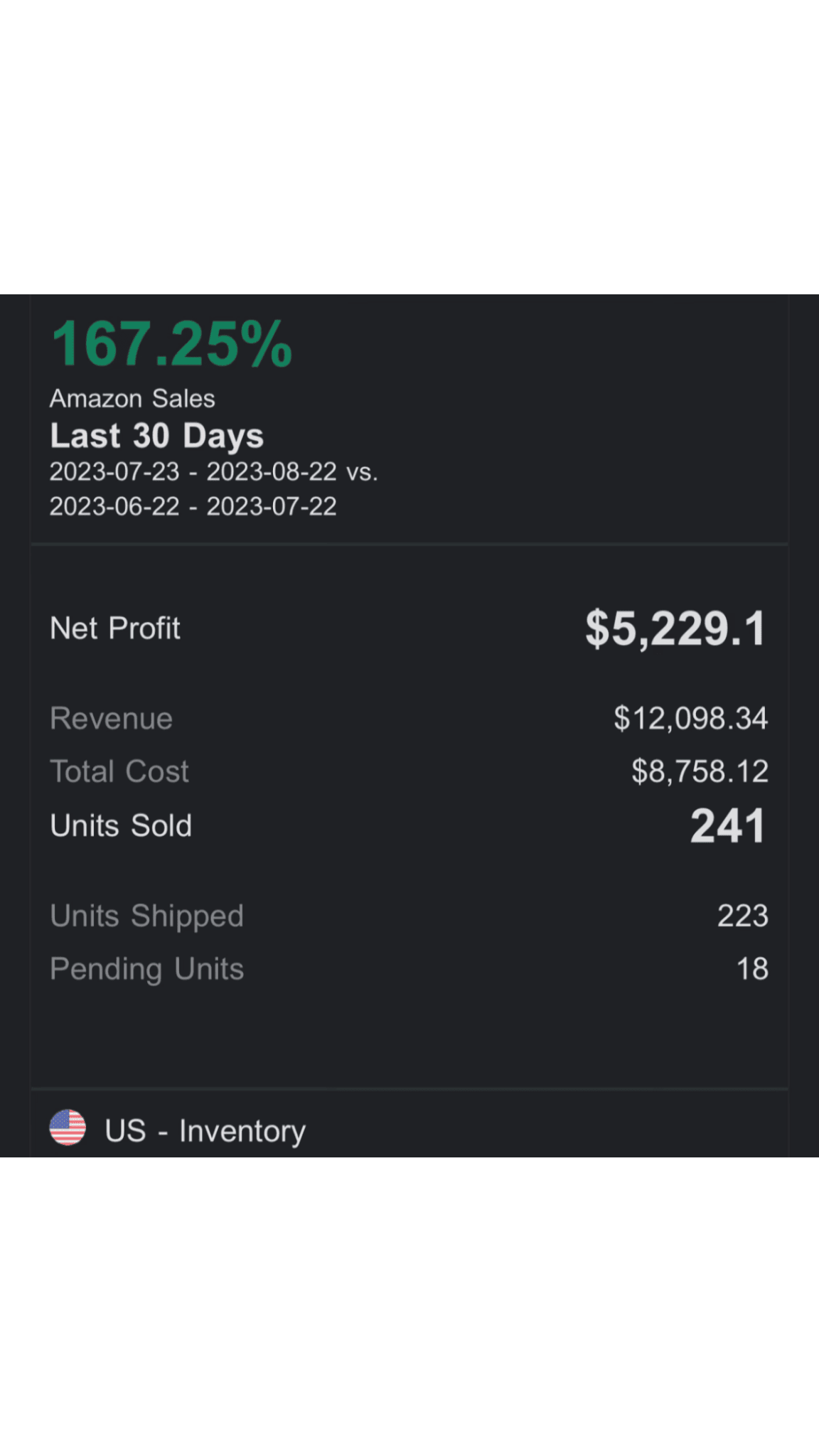Click the $5,229.1 net profit value
Screen dimensions: 819x1456
coord(675,629)
